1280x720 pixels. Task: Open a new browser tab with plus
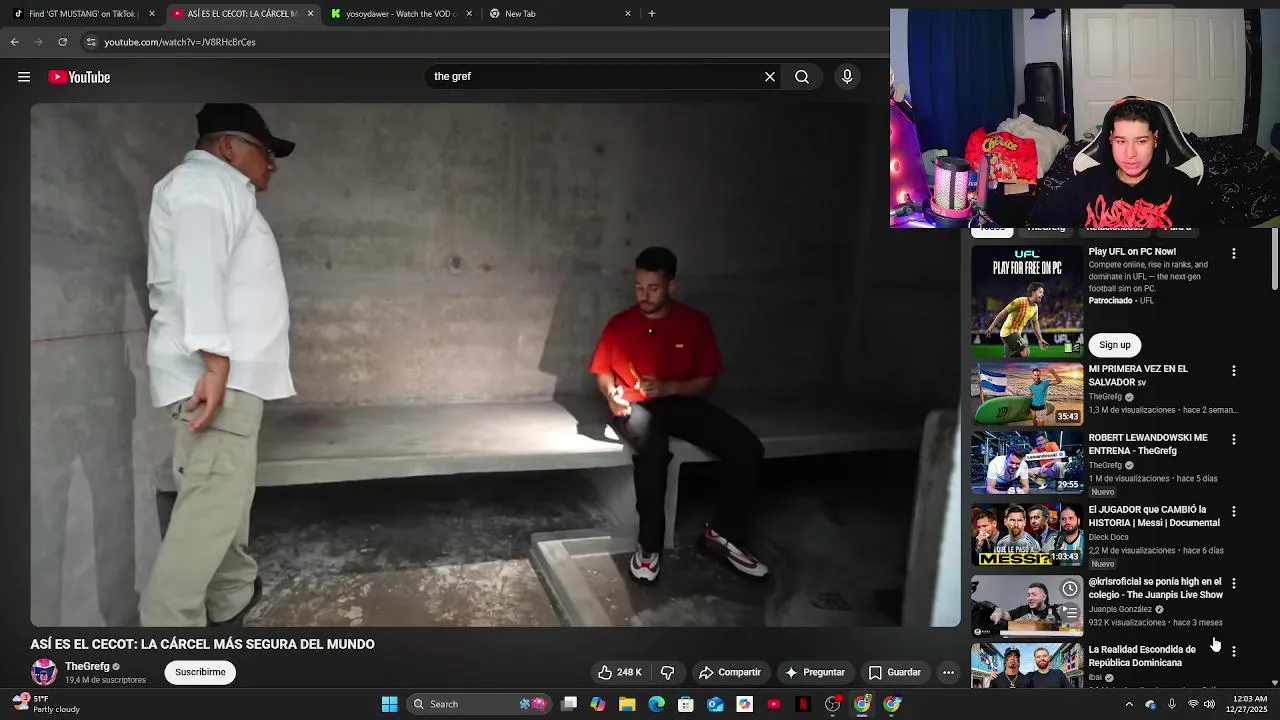click(652, 14)
